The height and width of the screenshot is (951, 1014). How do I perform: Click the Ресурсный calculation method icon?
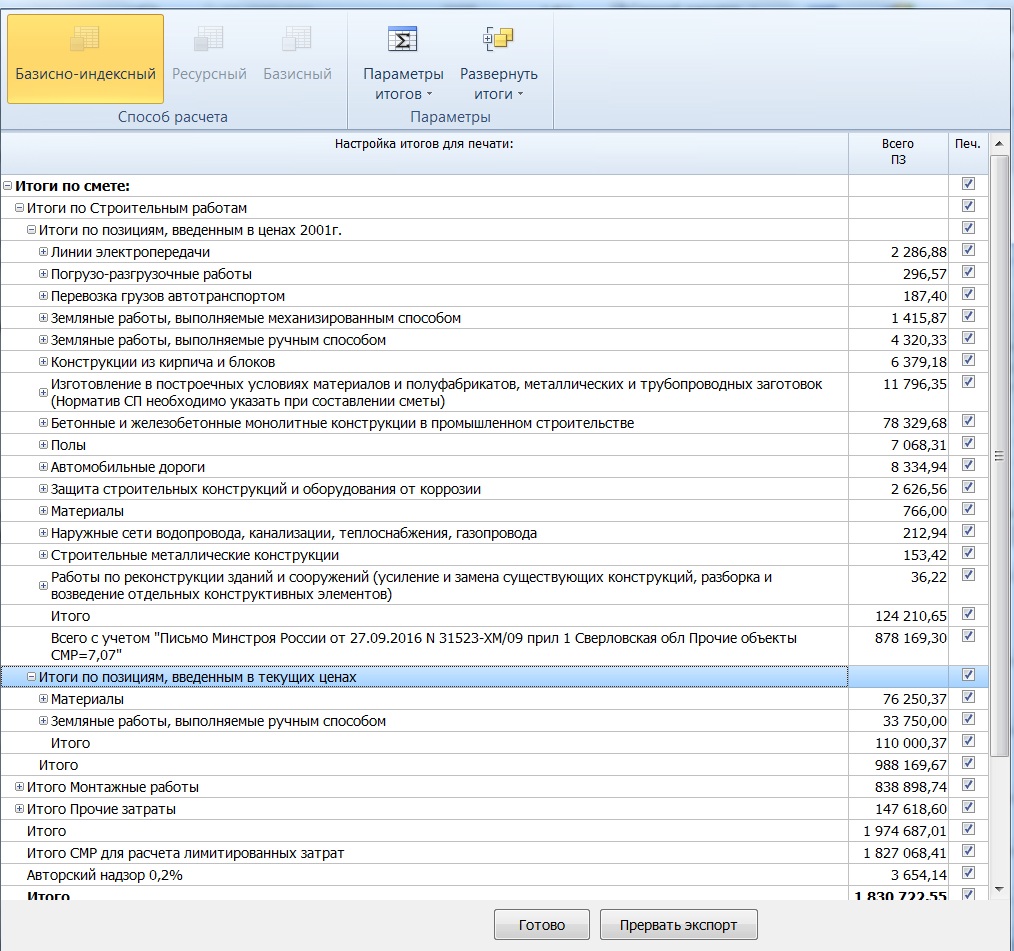pos(209,41)
